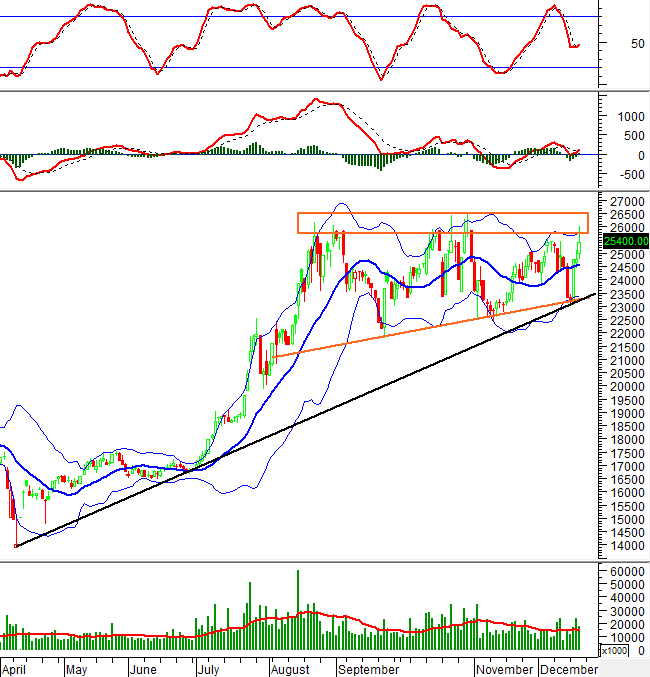
Task: Click the highest peak of the MACD line
Action: pyautogui.click(x=318, y=100)
